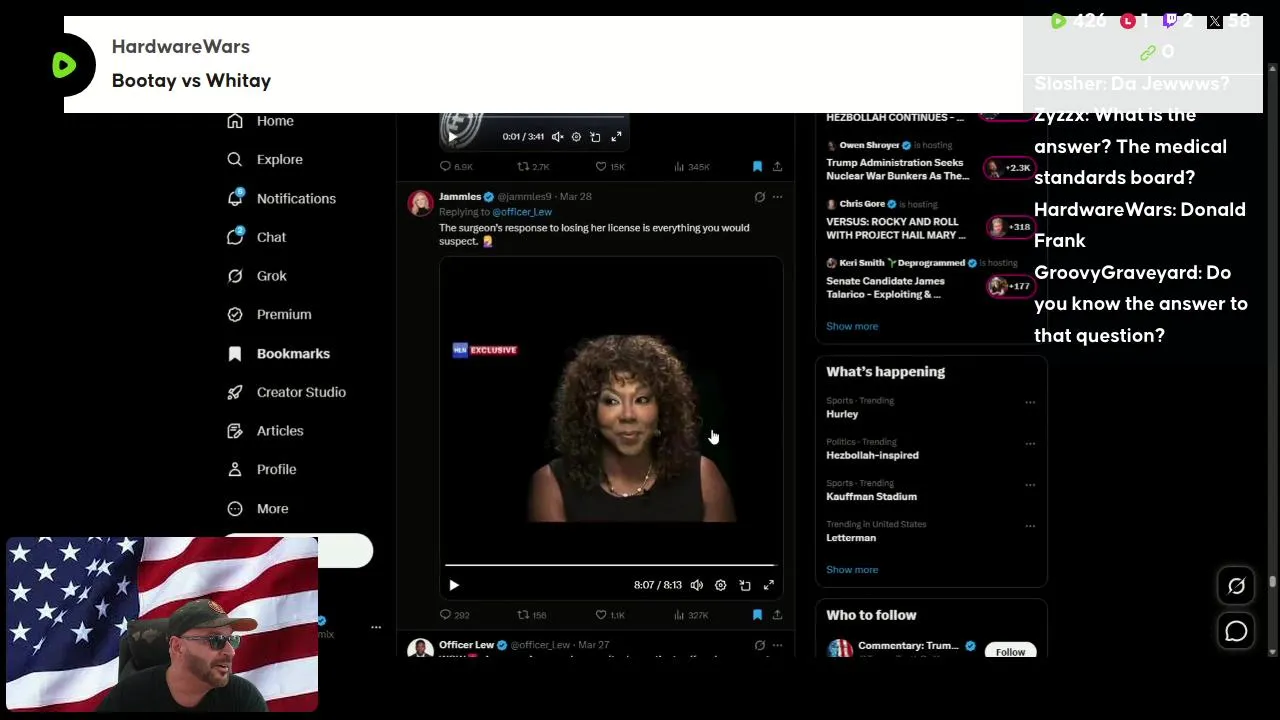This screenshot has height=720, width=1280.
Task: Click the Articles sidebar icon
Action: tap(235, 431)
